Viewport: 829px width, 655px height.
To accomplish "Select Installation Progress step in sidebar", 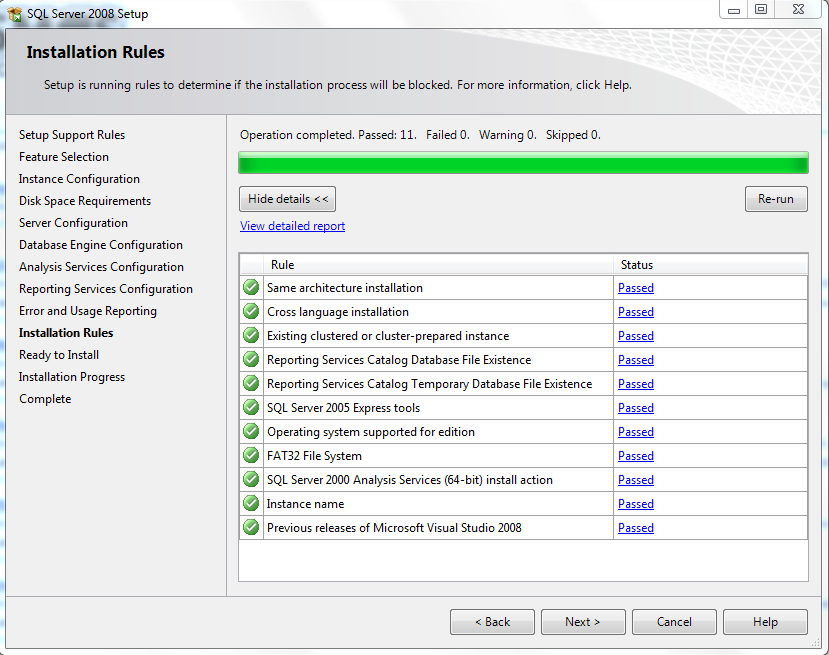I will [72, 377].
